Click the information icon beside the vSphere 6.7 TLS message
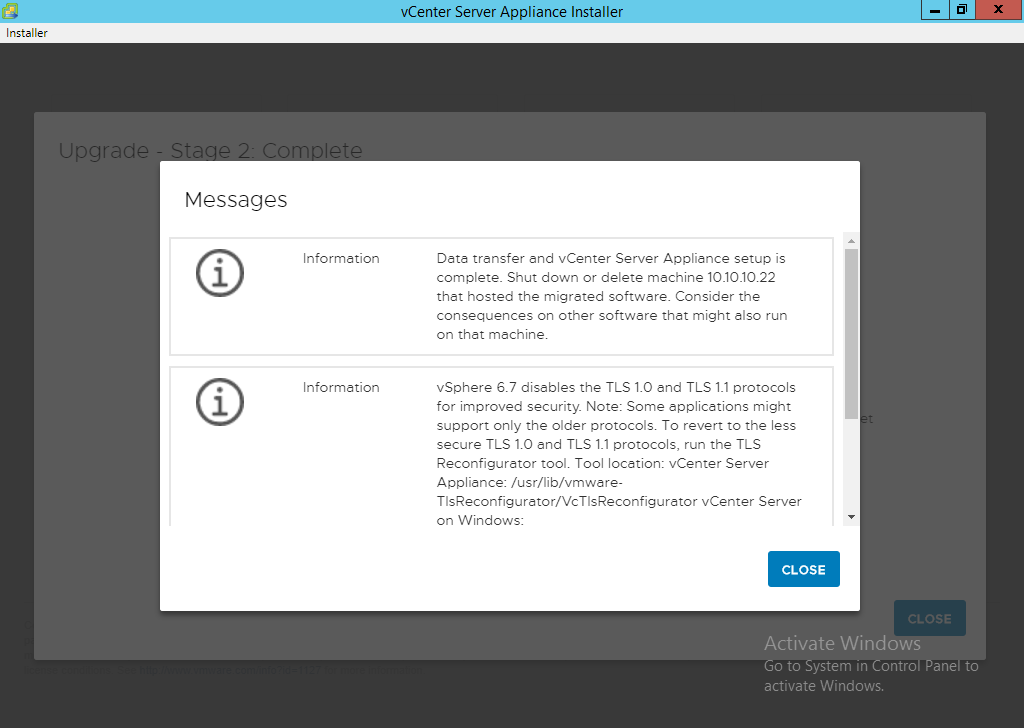Screen dimensions: 1024x728 (x=220, y=402)
